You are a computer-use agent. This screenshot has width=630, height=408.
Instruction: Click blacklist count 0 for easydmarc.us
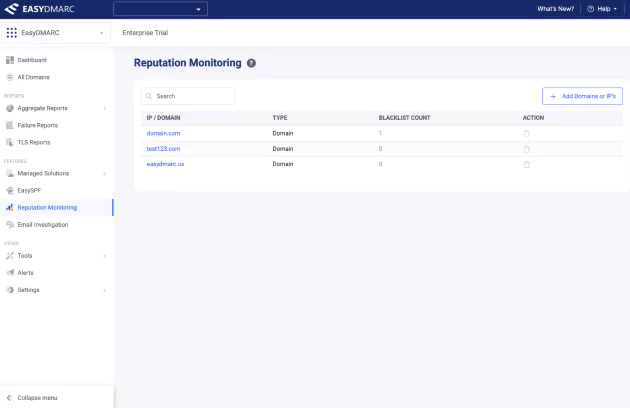380,164
